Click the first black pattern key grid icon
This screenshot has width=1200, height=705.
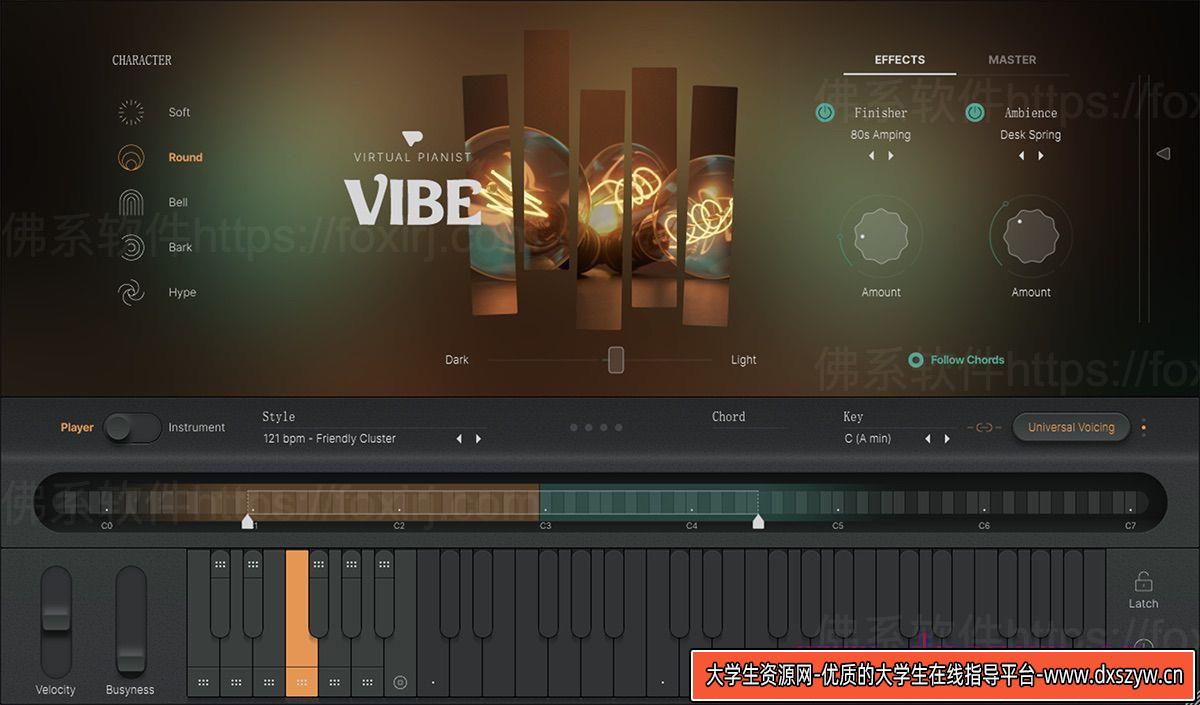pyautogui.click(x=220, y=565)
